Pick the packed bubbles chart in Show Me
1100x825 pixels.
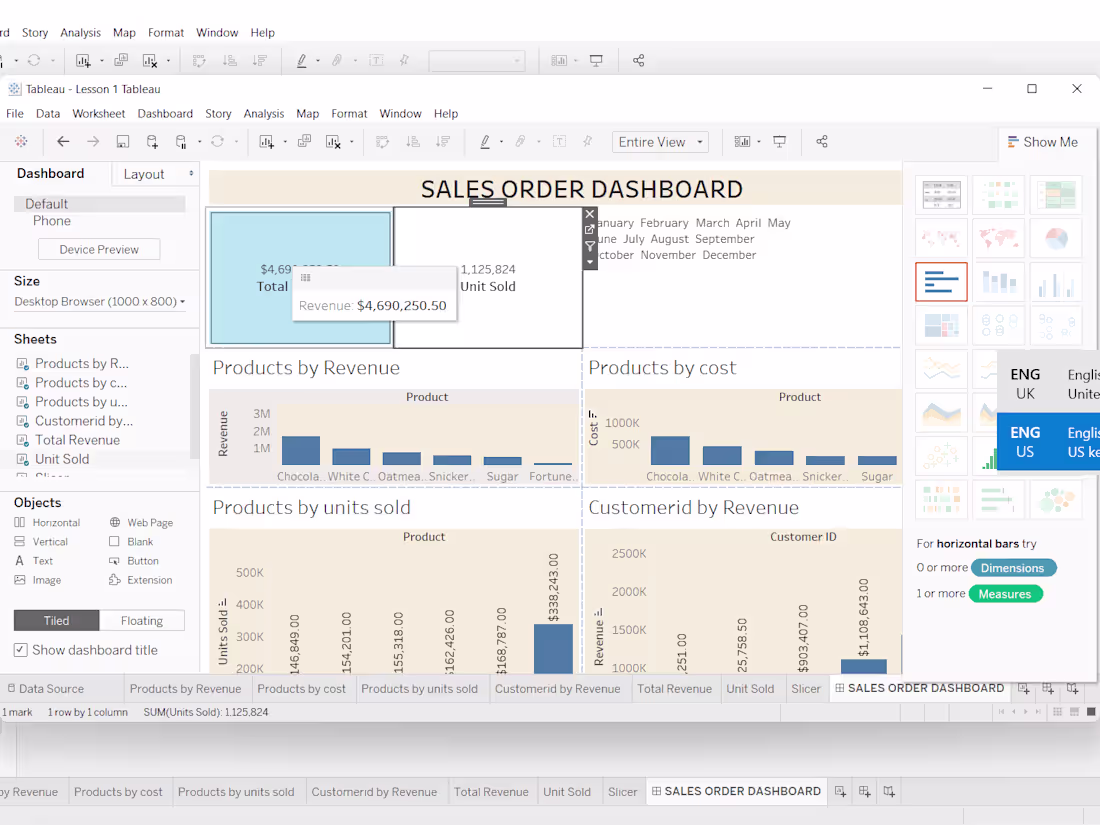click(x=1056, y=499)
